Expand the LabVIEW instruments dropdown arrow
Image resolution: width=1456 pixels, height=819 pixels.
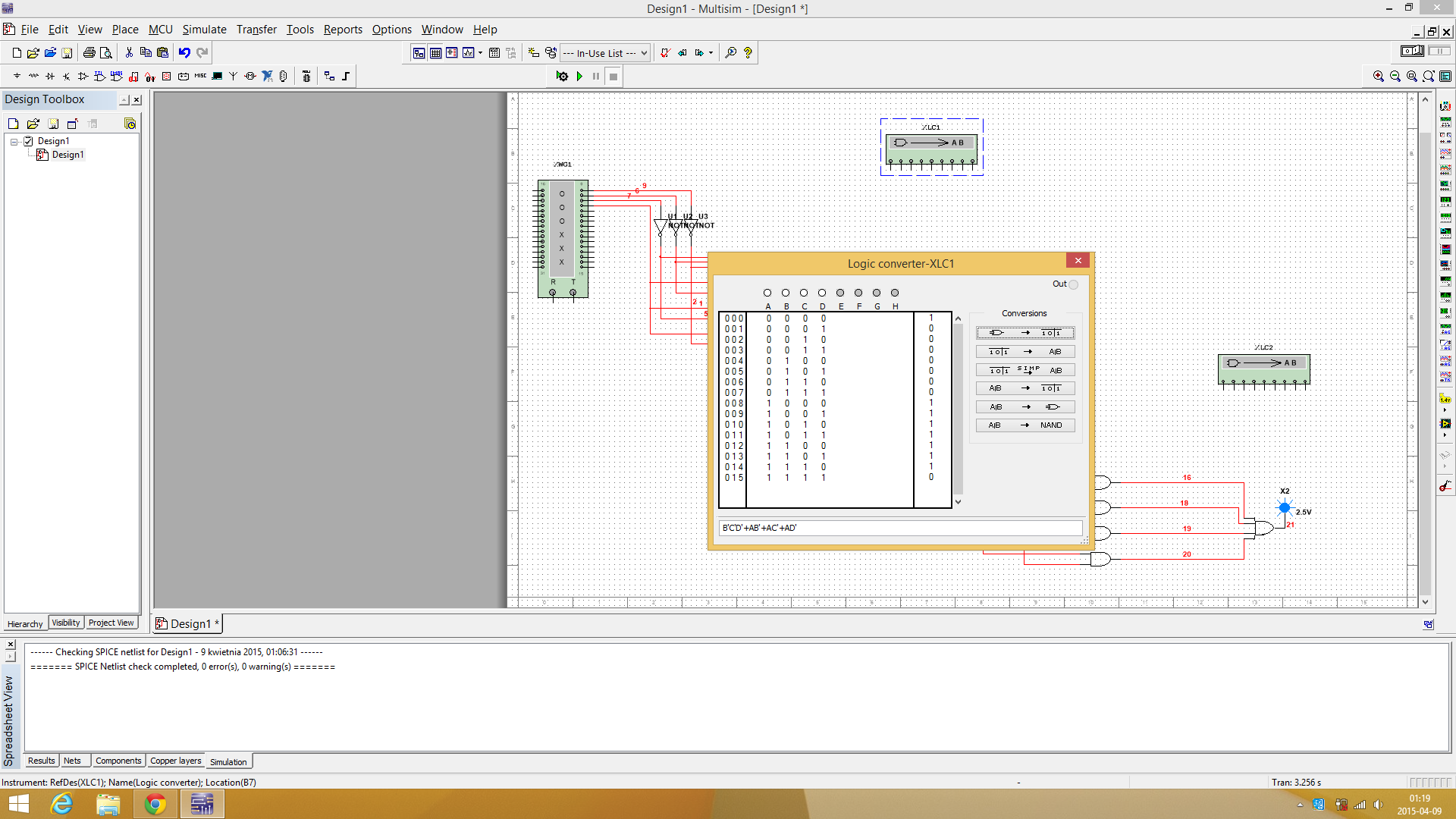(x=1445, y=435)
